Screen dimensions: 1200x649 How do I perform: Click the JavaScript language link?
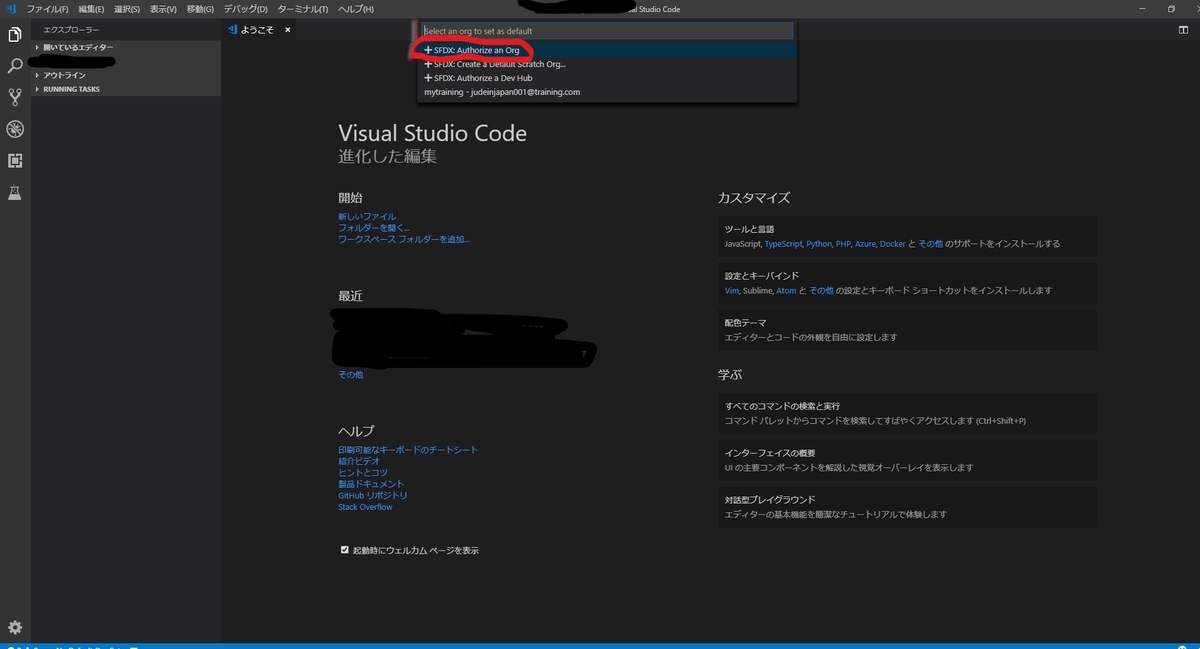tap(743, 244)
